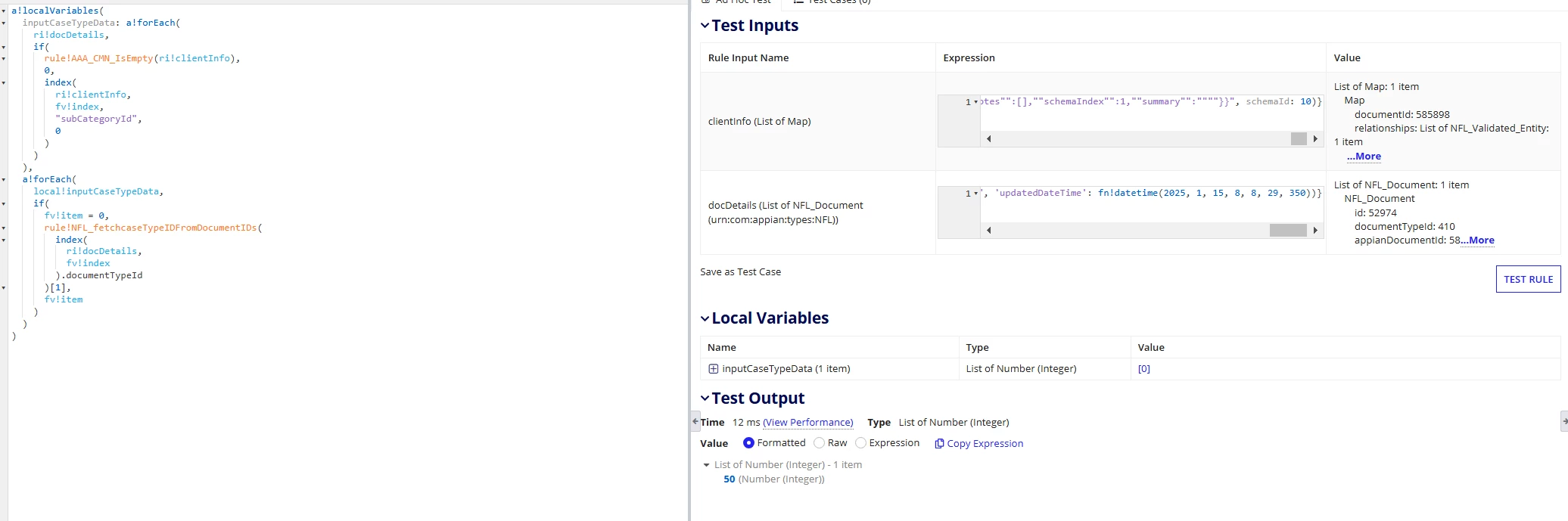Fold the a!localVariables( code block
Viewport: 1568px width, 521px height.
coord(4,11)
